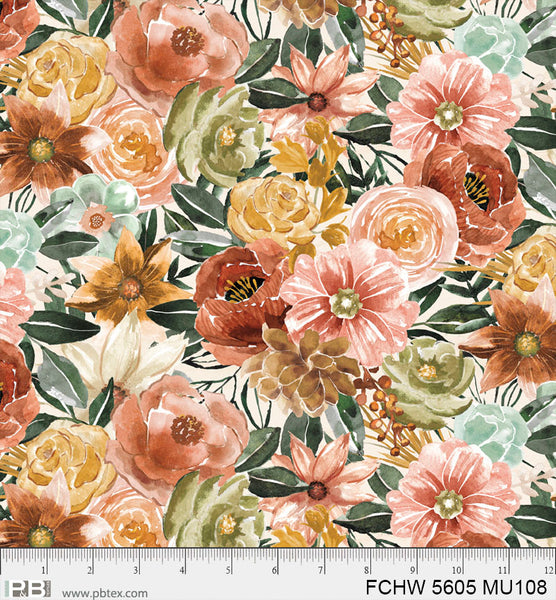Click the small pink flower on mint succulent
The height and width of the screenshot is (600, 556).
point(96,220)
